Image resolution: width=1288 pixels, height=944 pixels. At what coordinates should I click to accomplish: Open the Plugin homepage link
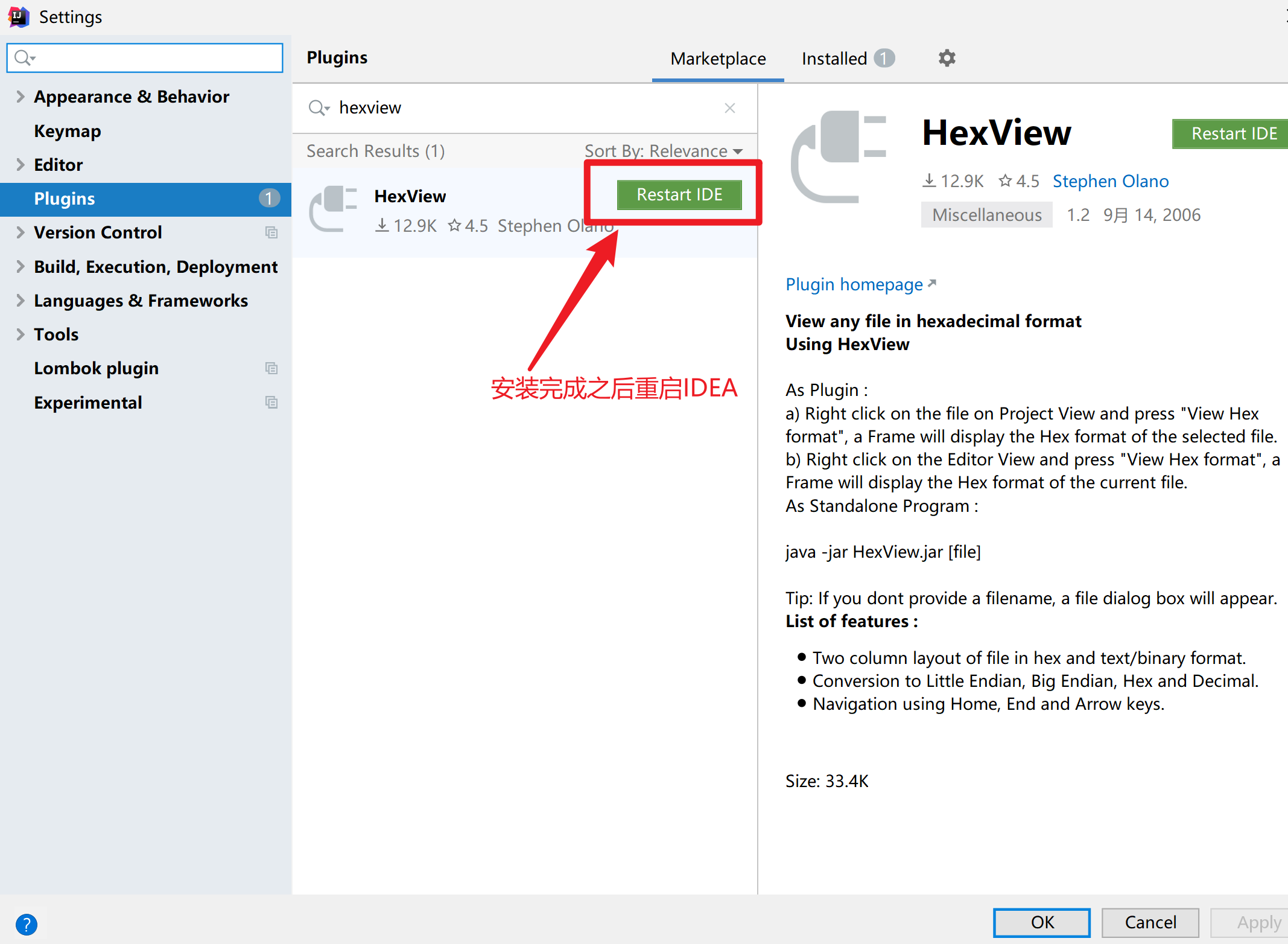click(x=854, y=284)
